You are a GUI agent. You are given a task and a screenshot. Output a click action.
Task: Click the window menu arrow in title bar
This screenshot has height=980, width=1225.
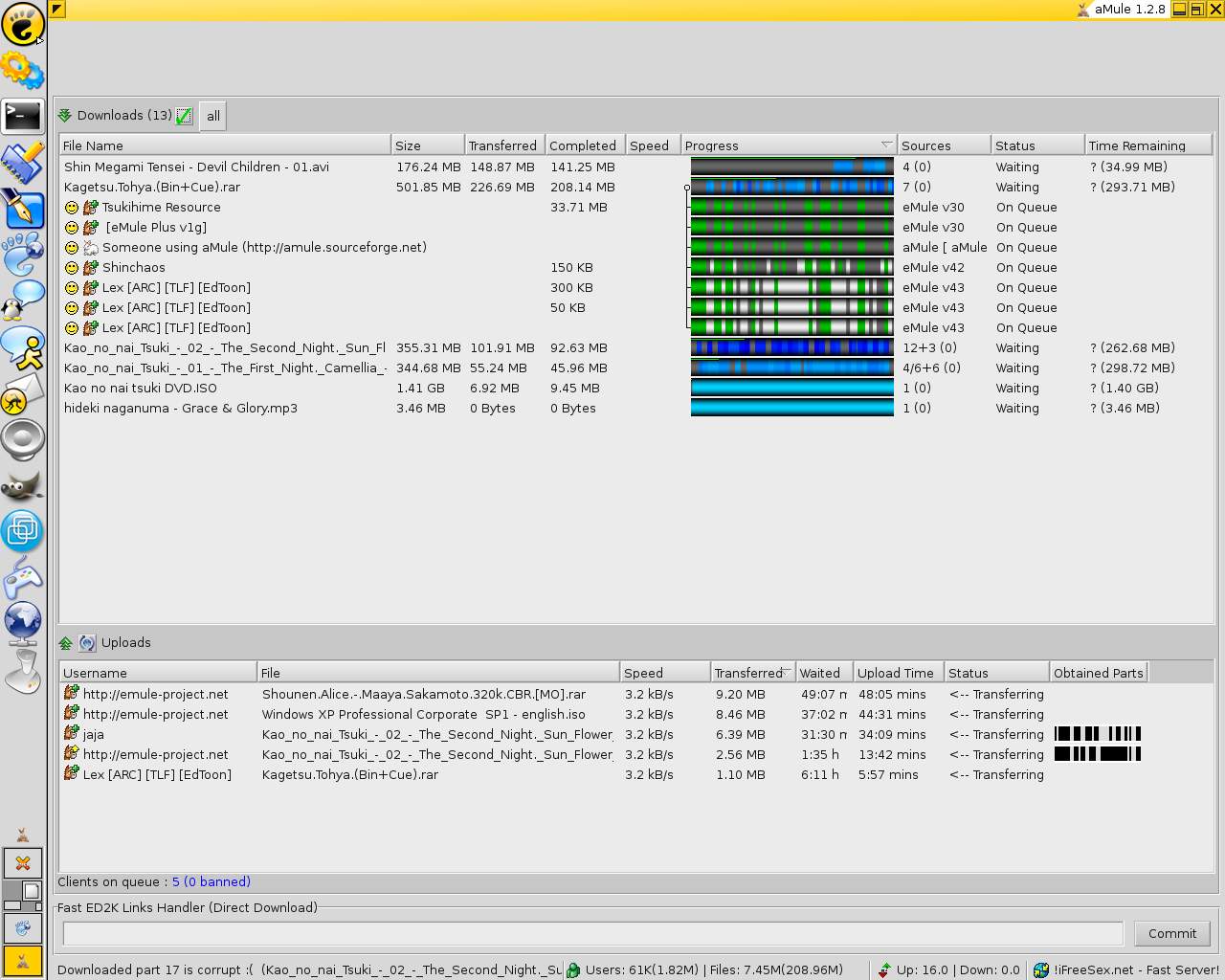[56, 10]
